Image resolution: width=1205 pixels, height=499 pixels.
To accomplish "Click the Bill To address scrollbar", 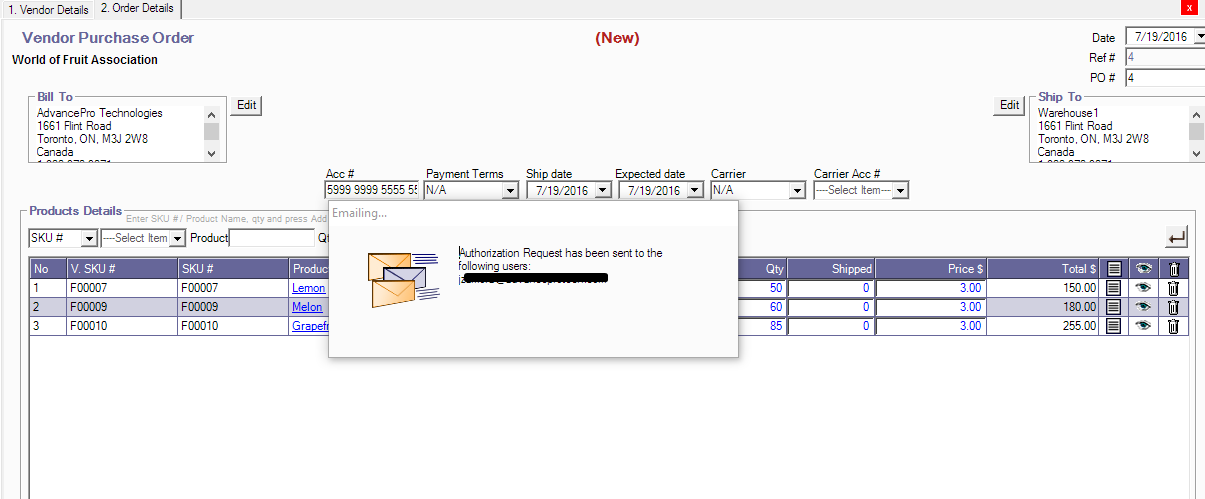I will click(211, 132).
